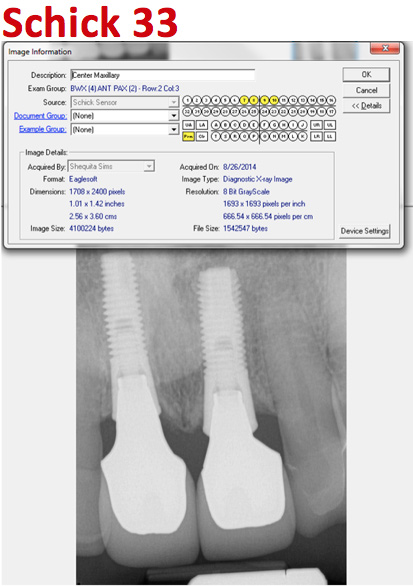Click the Exam Group BWX (4) ANT PAX text
Viewport: 413px width, 586px height.
coord(125,89)
